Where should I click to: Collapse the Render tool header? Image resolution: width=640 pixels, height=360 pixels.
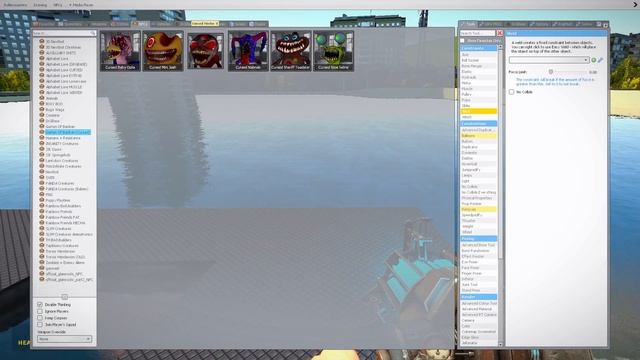[x=478, y=297]
